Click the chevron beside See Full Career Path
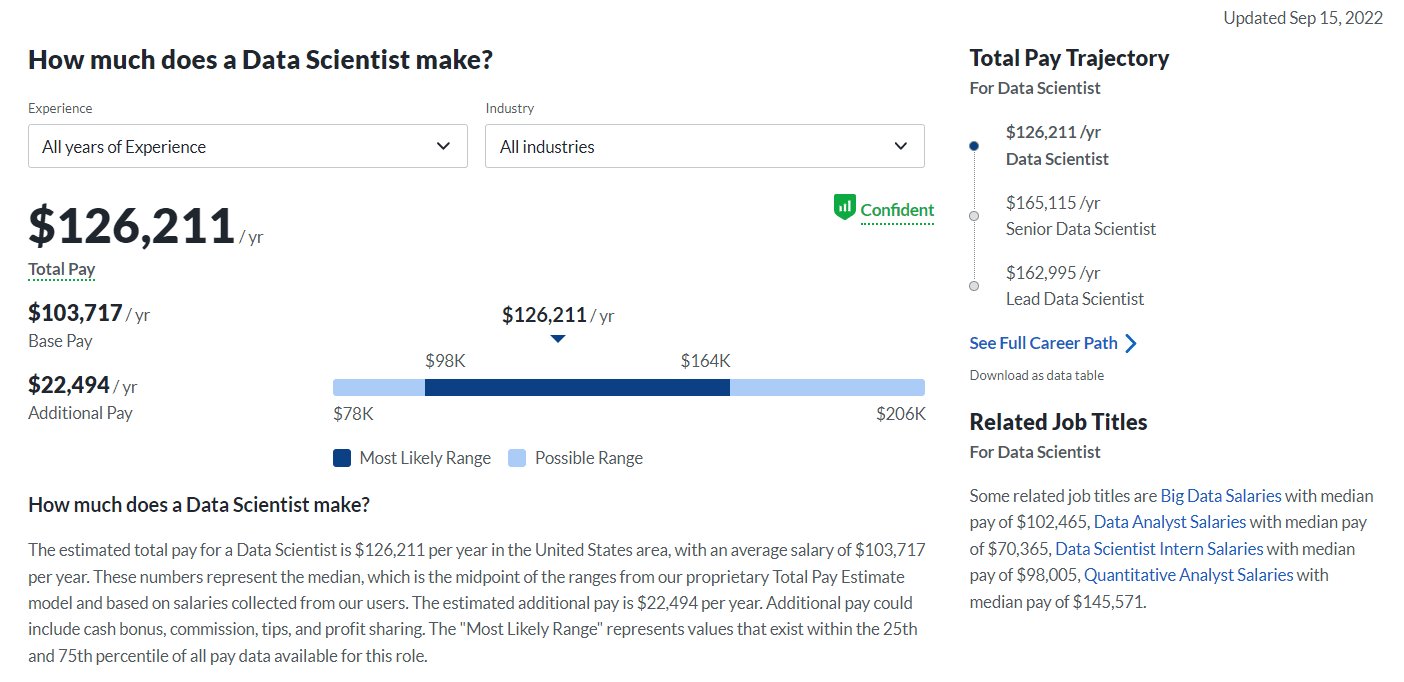 [1133, 343]
